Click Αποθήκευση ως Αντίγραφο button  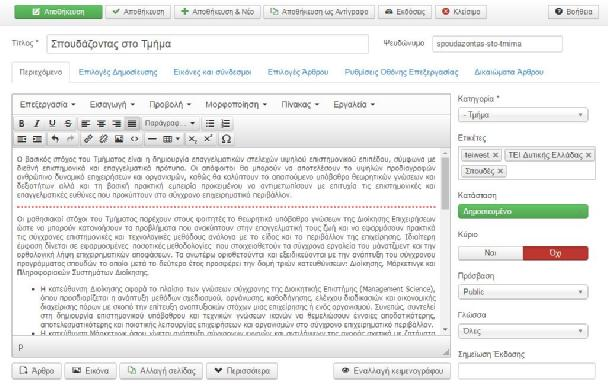319,12
